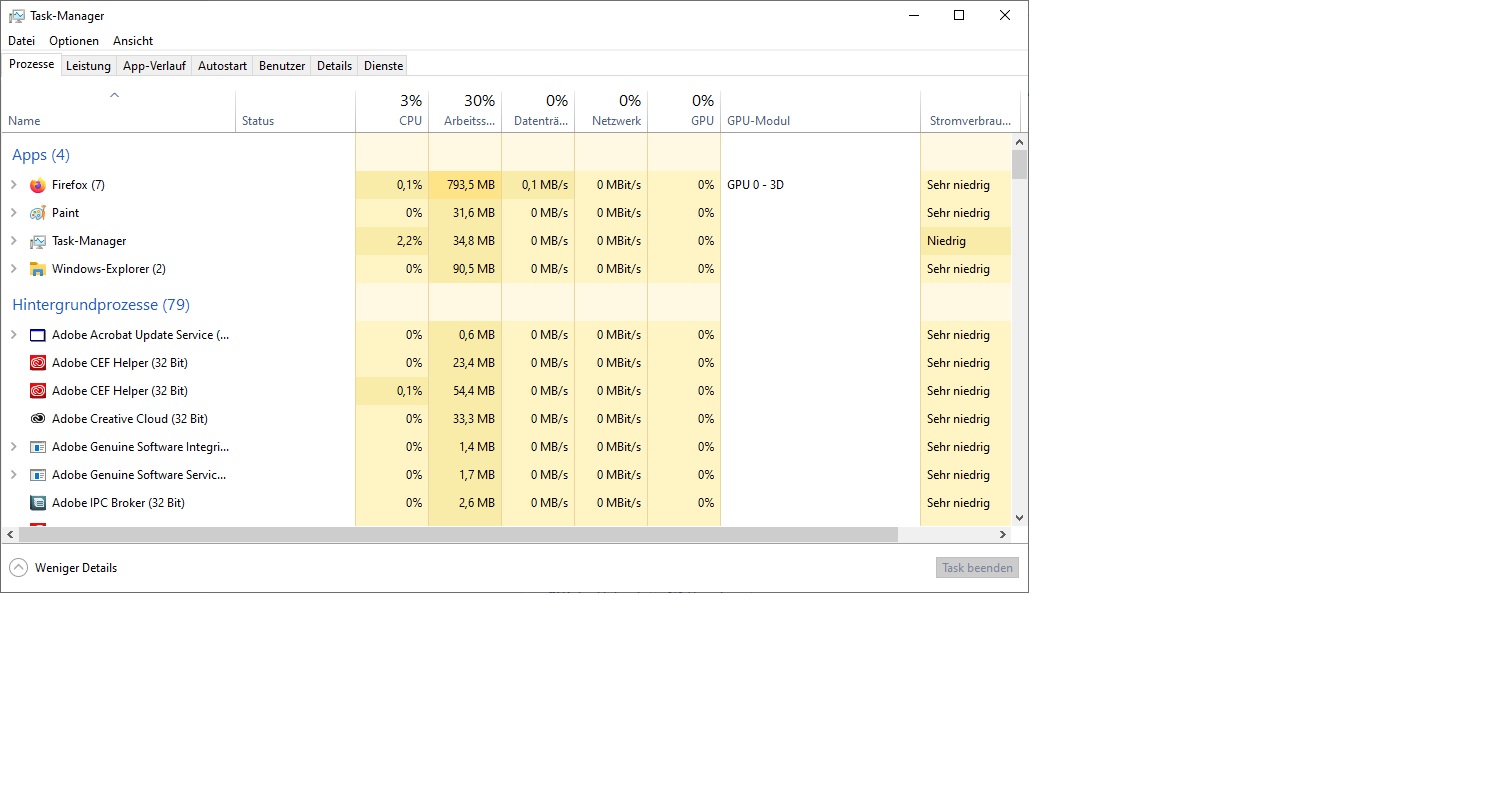Click the Adobe Genuine Software Service icon
This screenshot has height=788, width=1489.
pyautogui.click(x=38, y=475)
